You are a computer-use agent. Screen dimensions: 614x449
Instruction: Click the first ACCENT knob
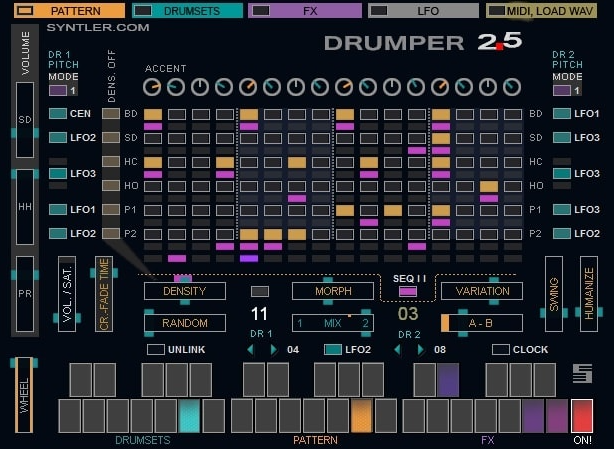(152, 87)
